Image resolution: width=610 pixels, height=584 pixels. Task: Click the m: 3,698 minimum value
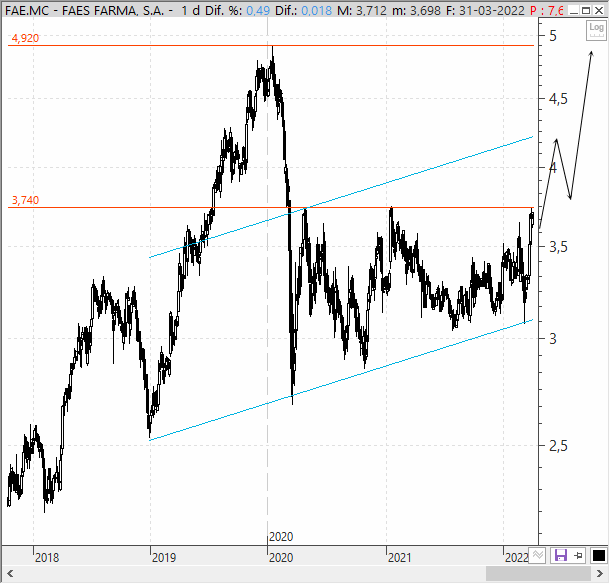tap(416, 11)
